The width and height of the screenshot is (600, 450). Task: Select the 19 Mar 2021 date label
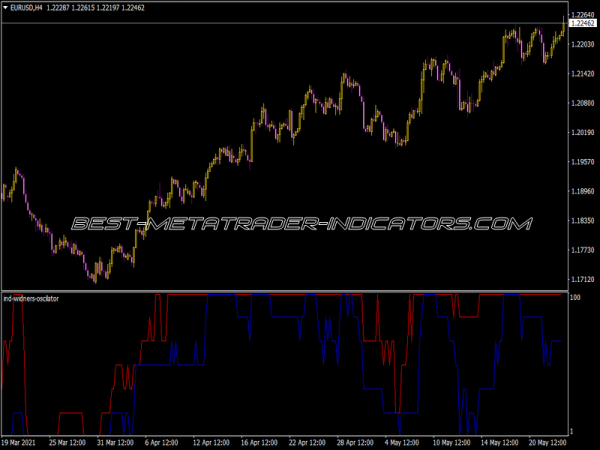point(21,441)
